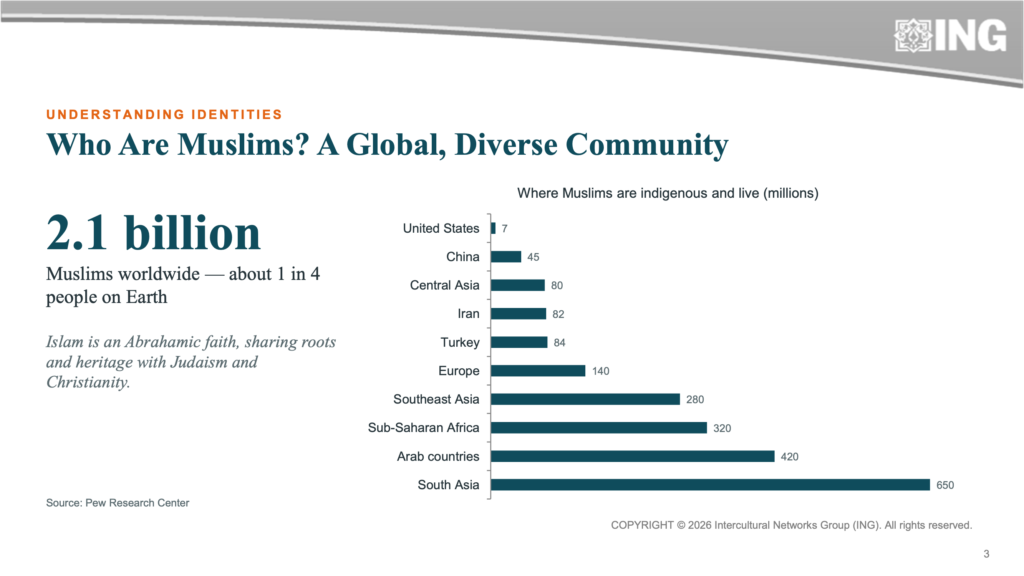Click the slide title 'Who Are Muslims?'

pyautogui.click(x=387, y=144)
